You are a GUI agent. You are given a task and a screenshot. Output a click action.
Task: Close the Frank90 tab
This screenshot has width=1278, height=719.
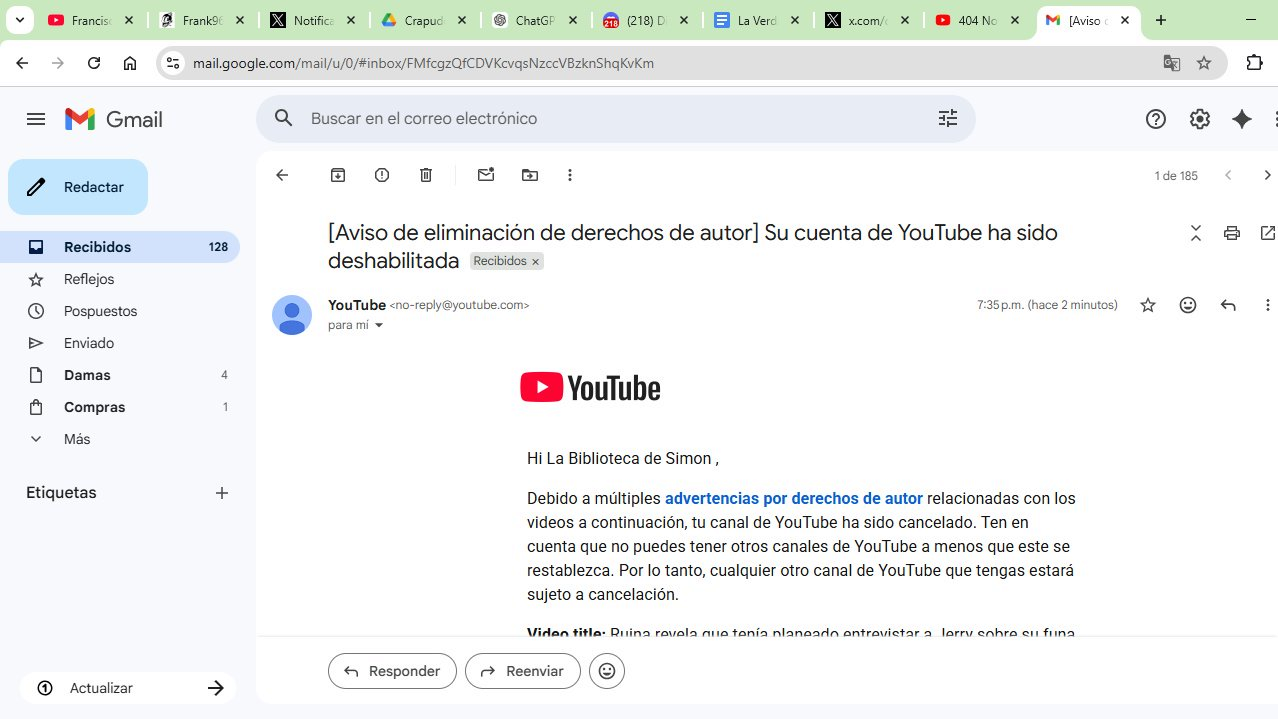[x=240, y=20]
